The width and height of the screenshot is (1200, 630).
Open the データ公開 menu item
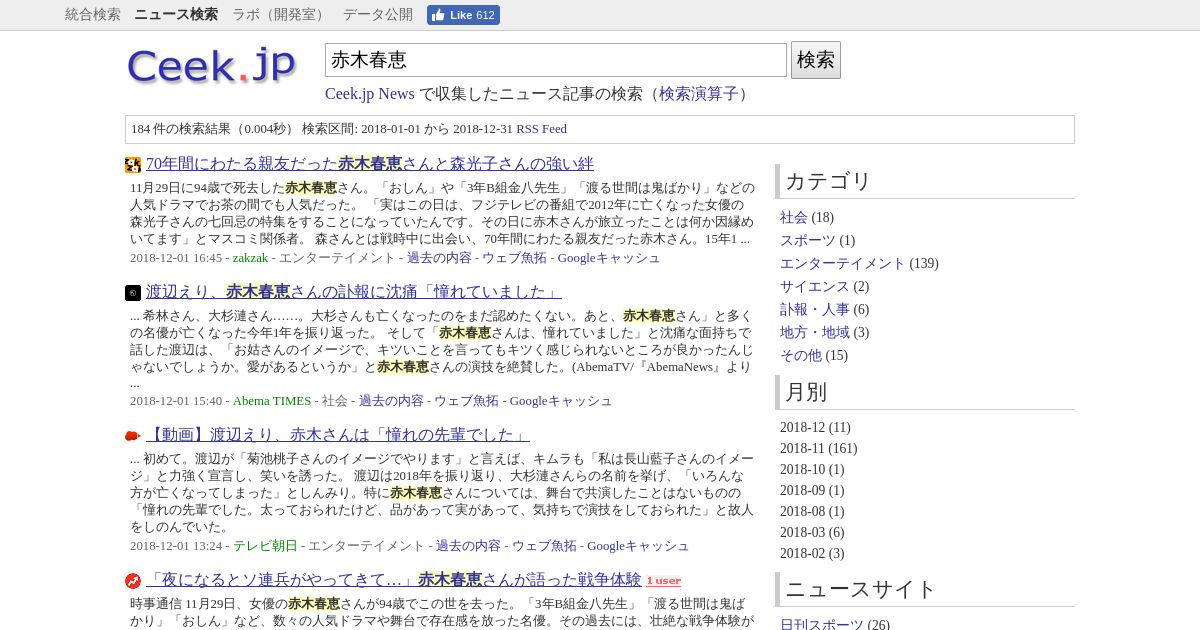378,14
